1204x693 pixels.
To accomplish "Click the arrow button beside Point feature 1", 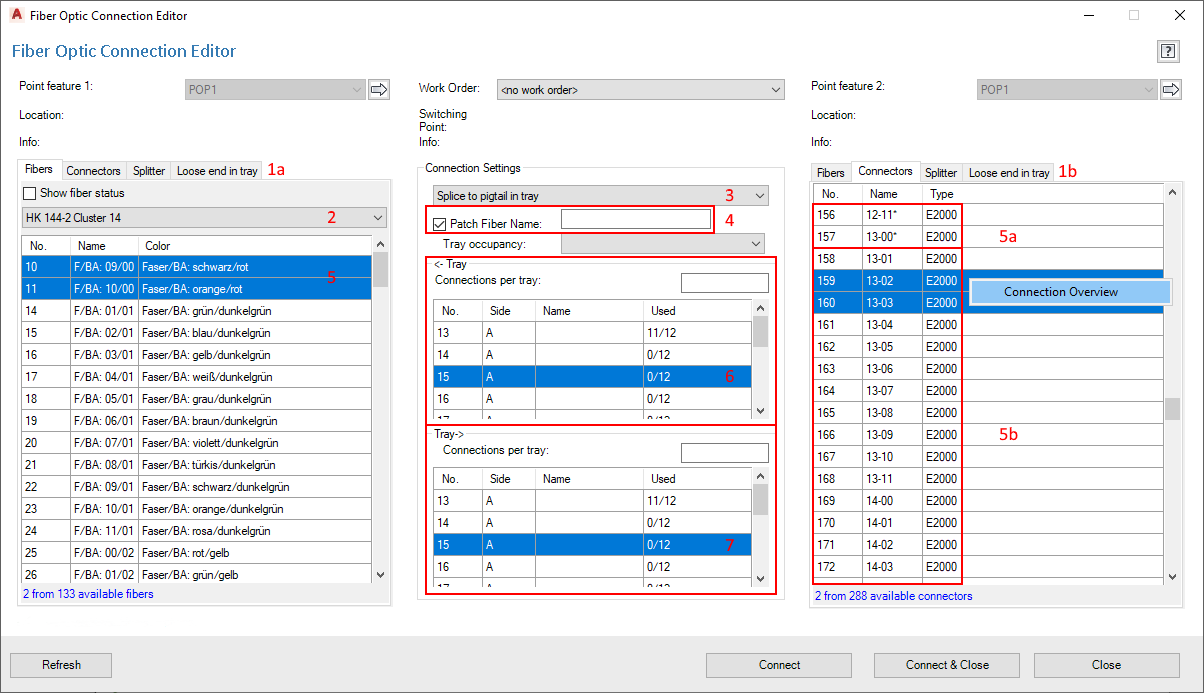I will pyautogui.click(x=379, y=90).
